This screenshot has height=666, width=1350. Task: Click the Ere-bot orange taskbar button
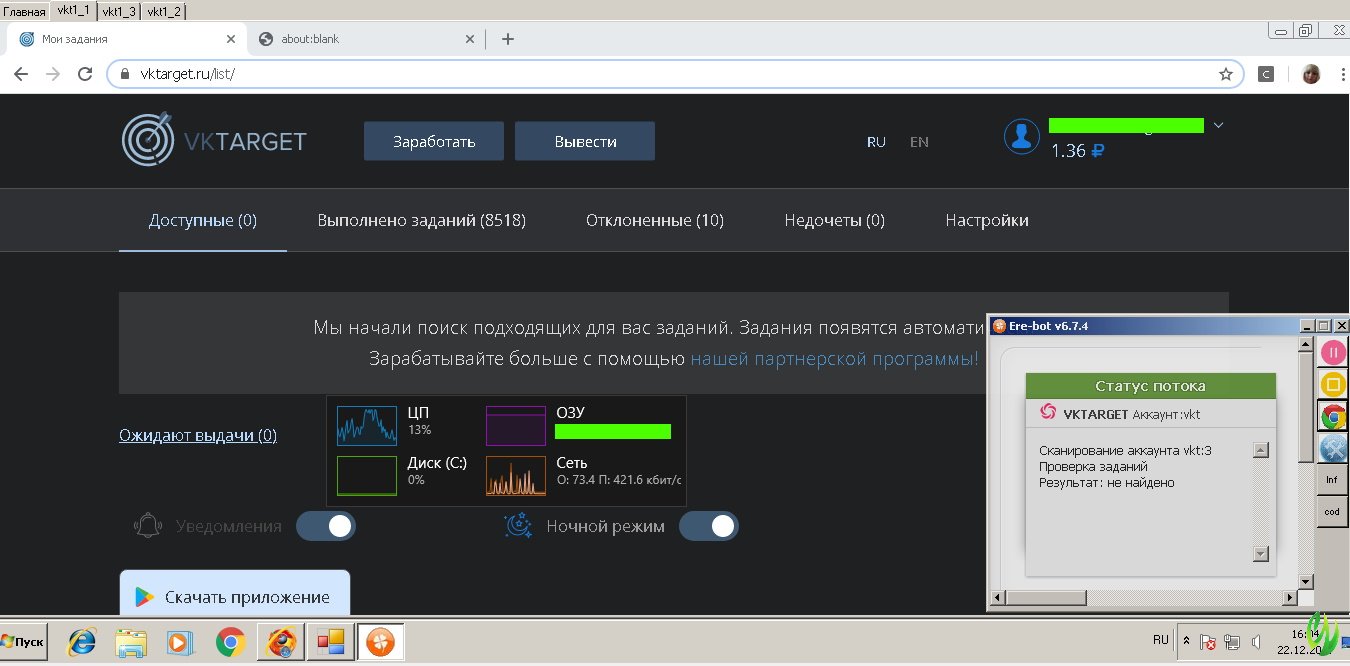381,641
